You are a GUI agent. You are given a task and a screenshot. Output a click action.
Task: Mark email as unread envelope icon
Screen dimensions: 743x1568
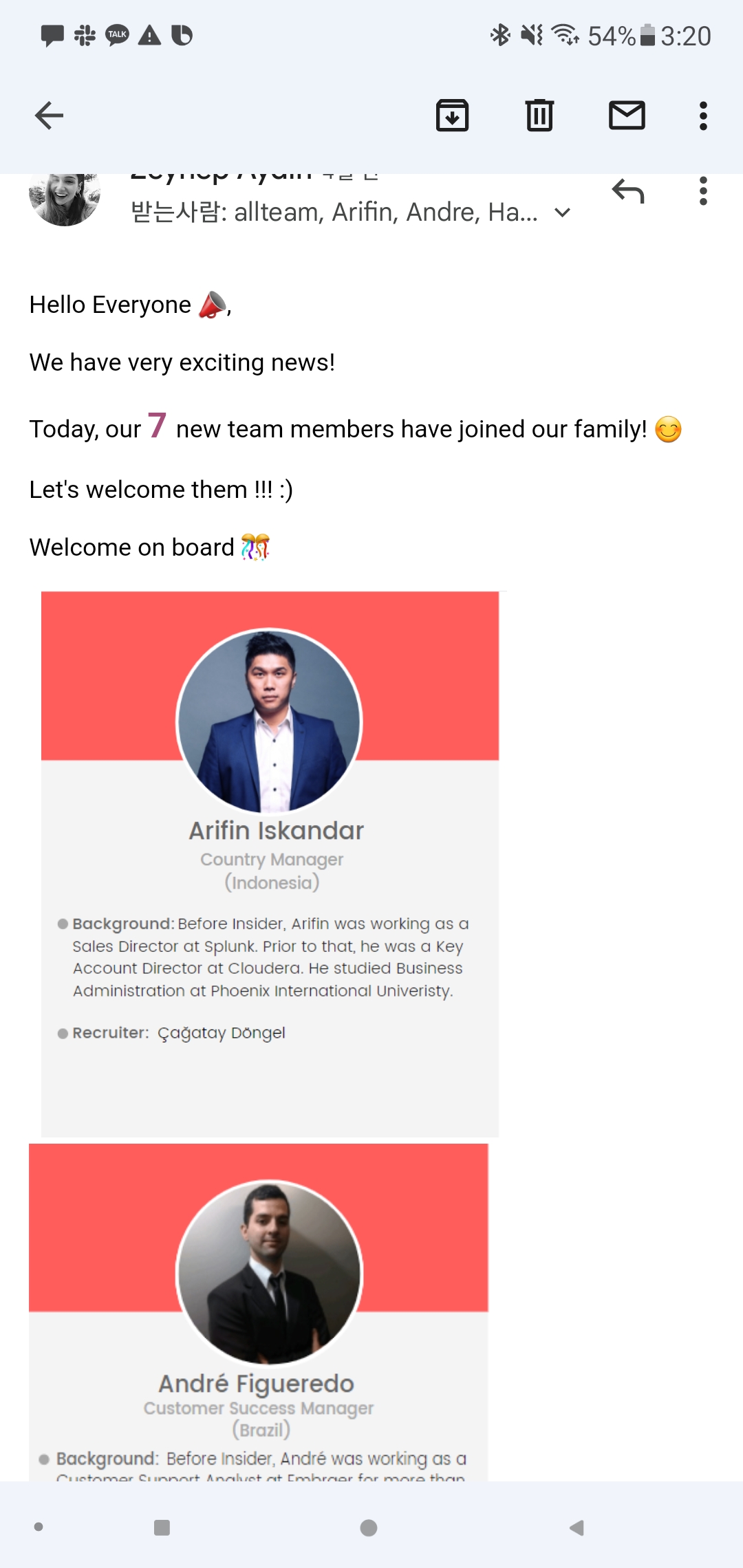click(x=627, y=116)
